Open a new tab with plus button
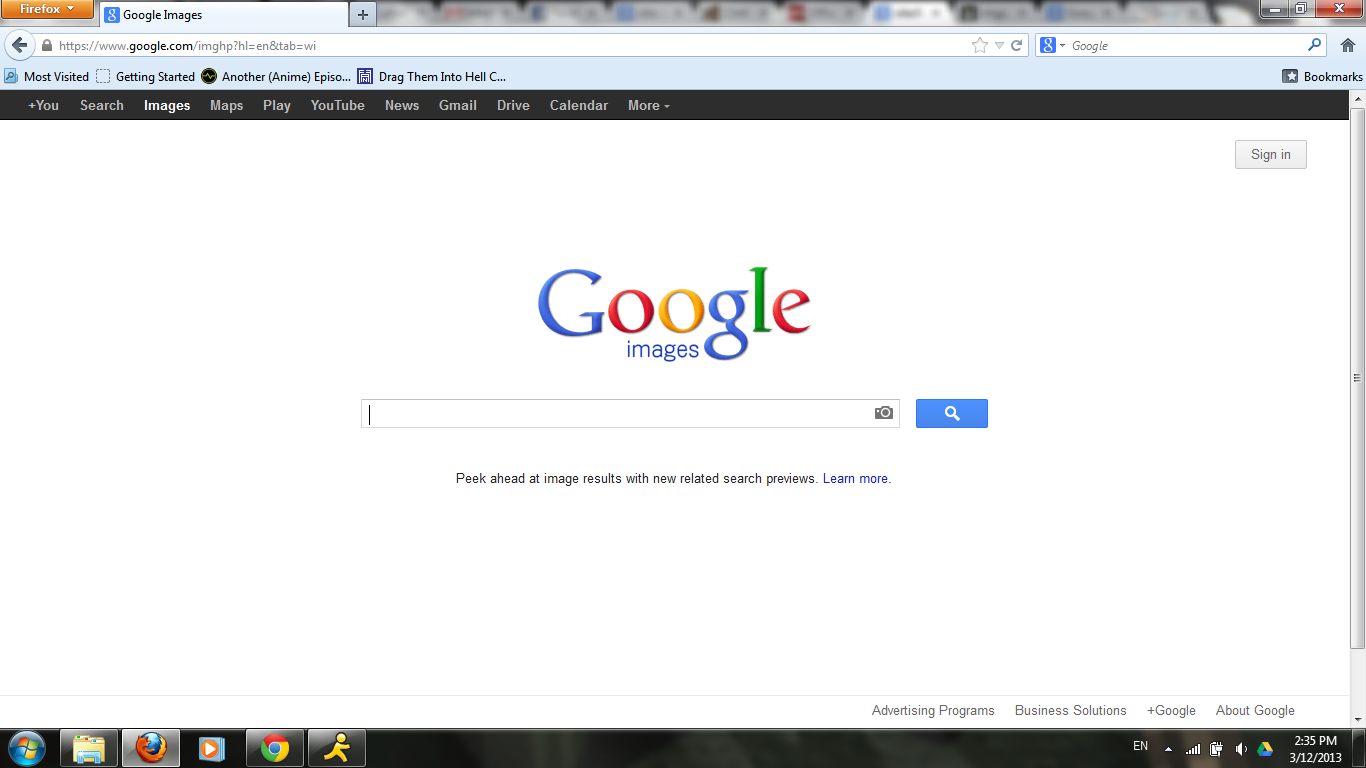The image size is (1366, 768). (x=363, y=15)
